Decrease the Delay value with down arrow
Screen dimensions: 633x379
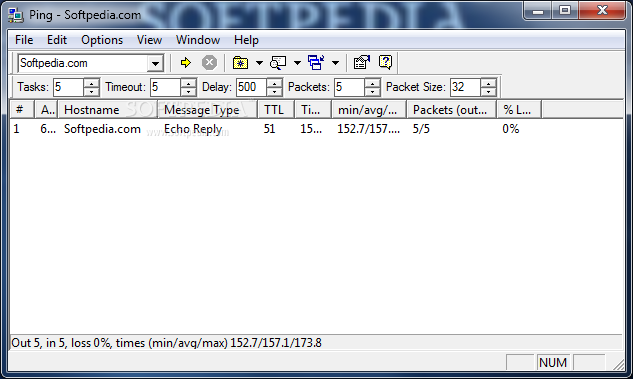pos(275,92)
